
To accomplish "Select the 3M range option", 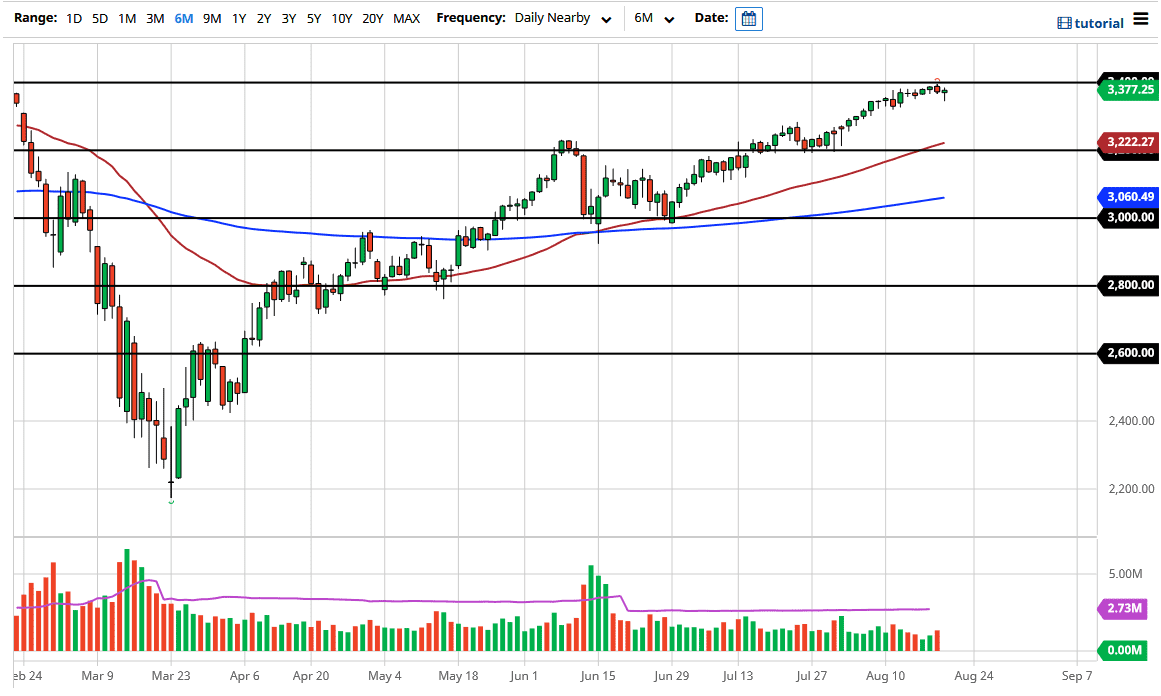I will pos(153,18).
